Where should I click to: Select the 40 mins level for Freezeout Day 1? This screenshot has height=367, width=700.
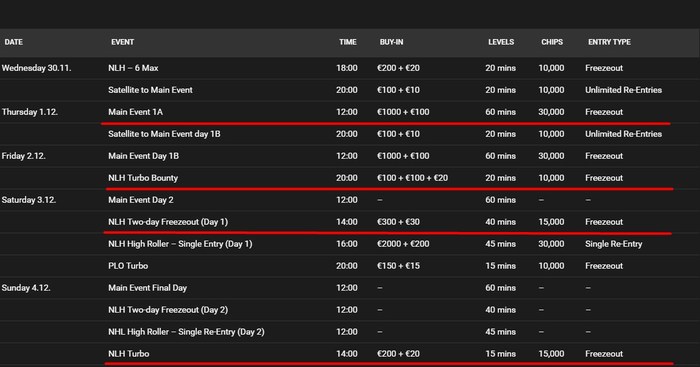coord(500,222)
